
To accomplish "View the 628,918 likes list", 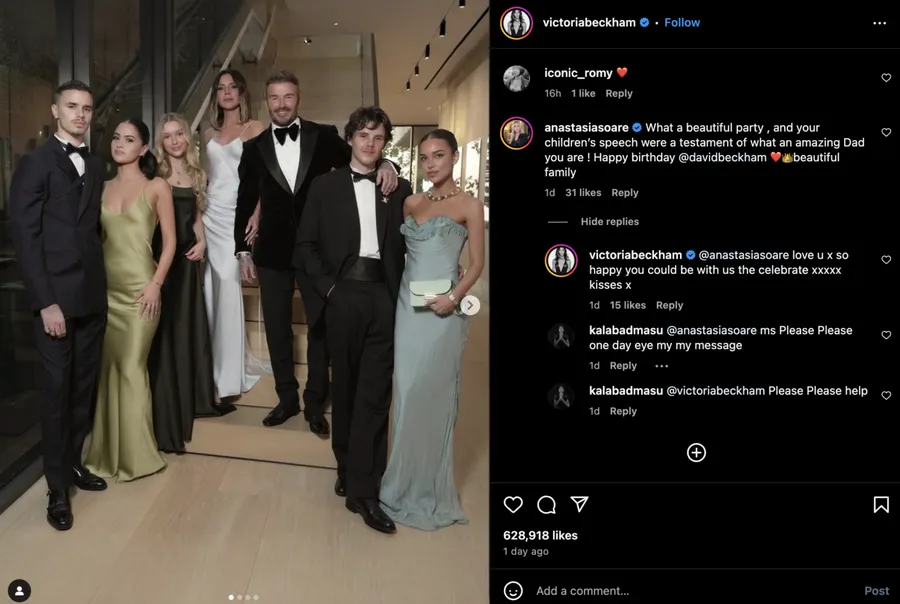I will coord(540,536).
